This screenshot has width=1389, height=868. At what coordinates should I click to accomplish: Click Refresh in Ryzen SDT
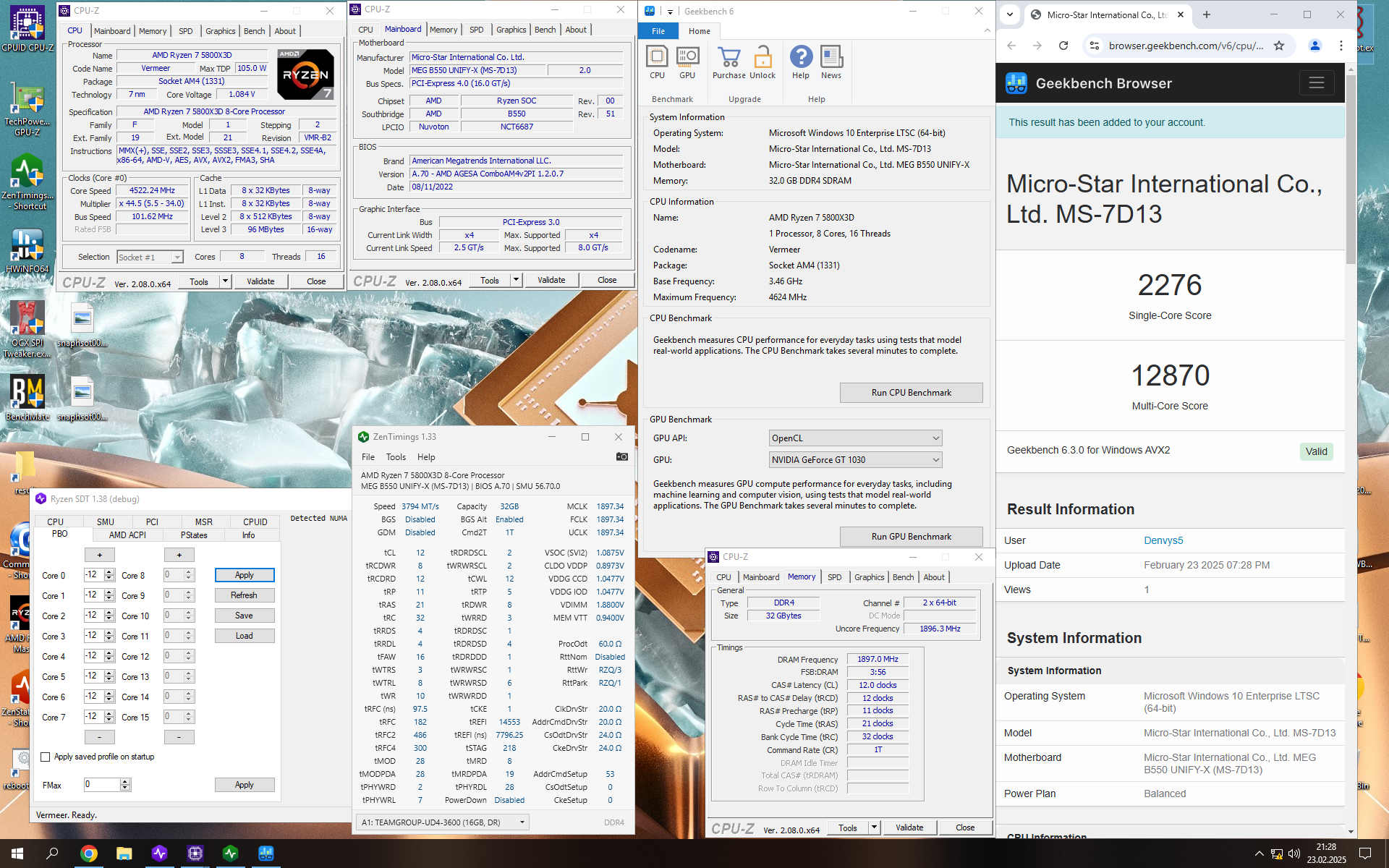244,595
